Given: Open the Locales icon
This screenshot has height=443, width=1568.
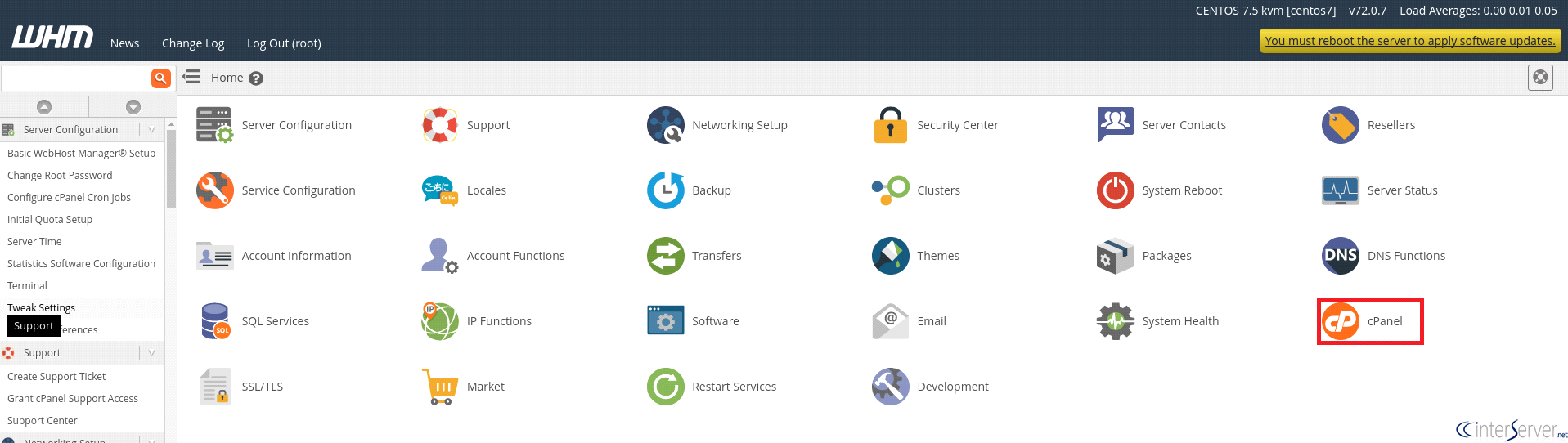Looking at the screenshot, I should point(440,190).
